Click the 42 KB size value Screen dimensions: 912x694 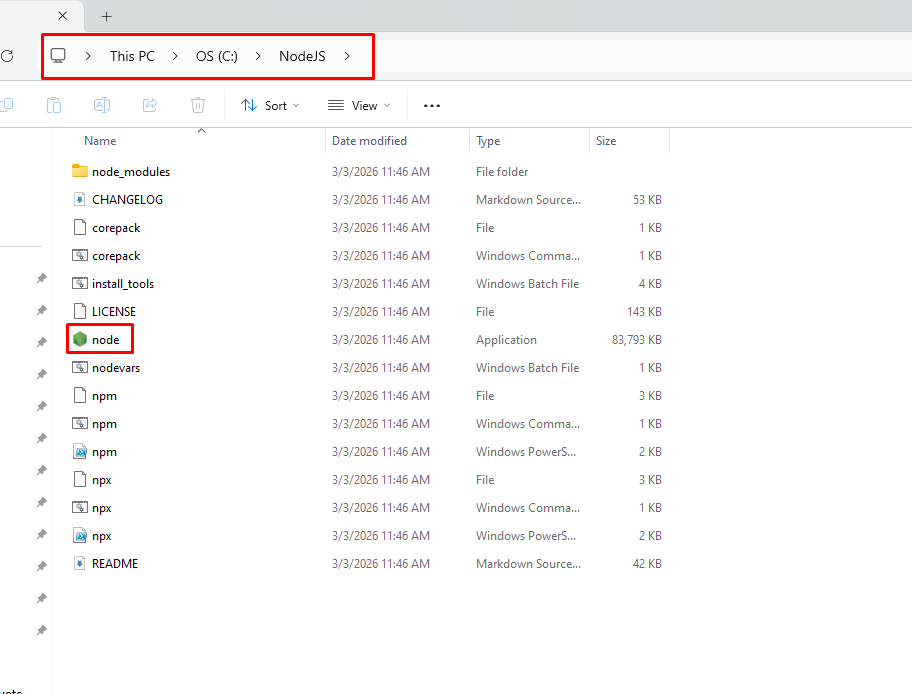(x=647, y=564)
